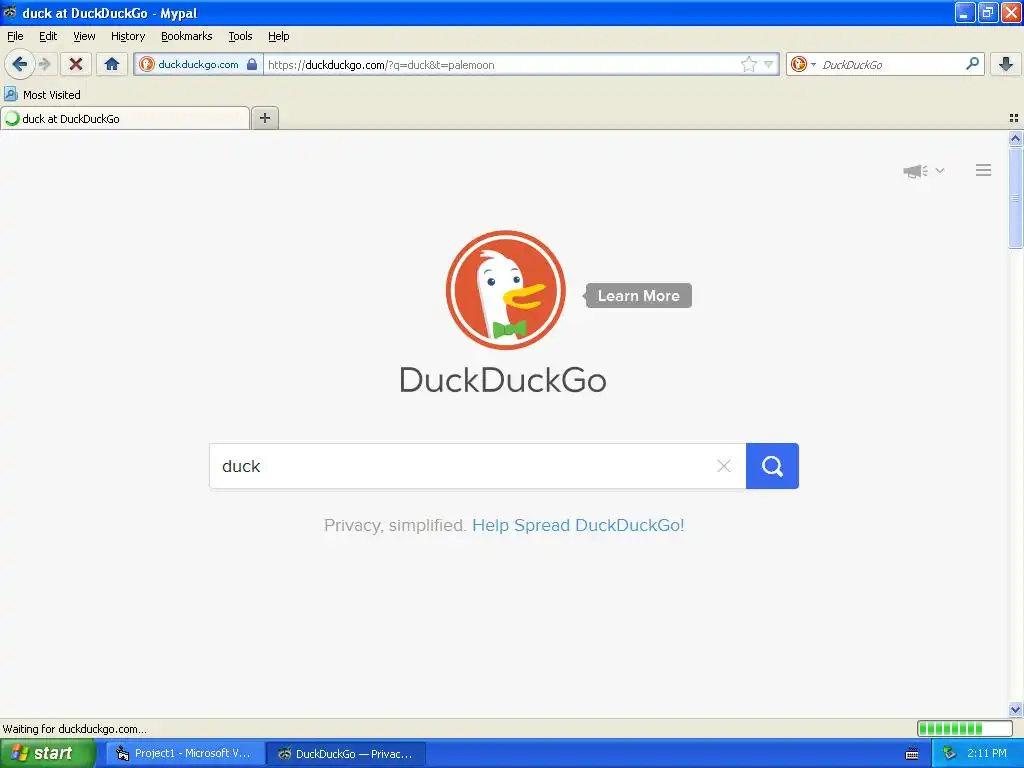This screenshot has width=1024, height=768.
Task: Open the Bookmarks menu
Action: coord(187,36)
